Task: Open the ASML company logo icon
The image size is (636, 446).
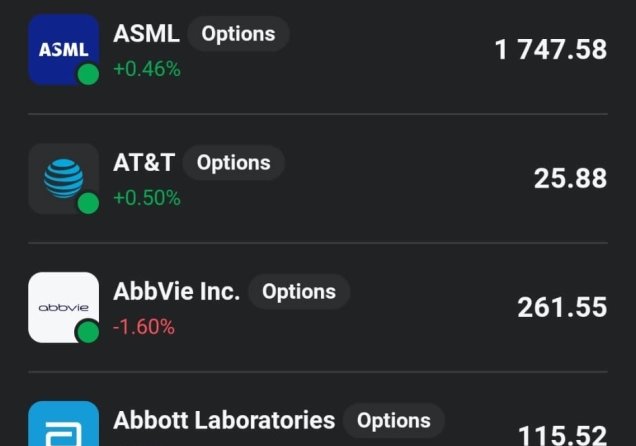Action: point(64,49)
